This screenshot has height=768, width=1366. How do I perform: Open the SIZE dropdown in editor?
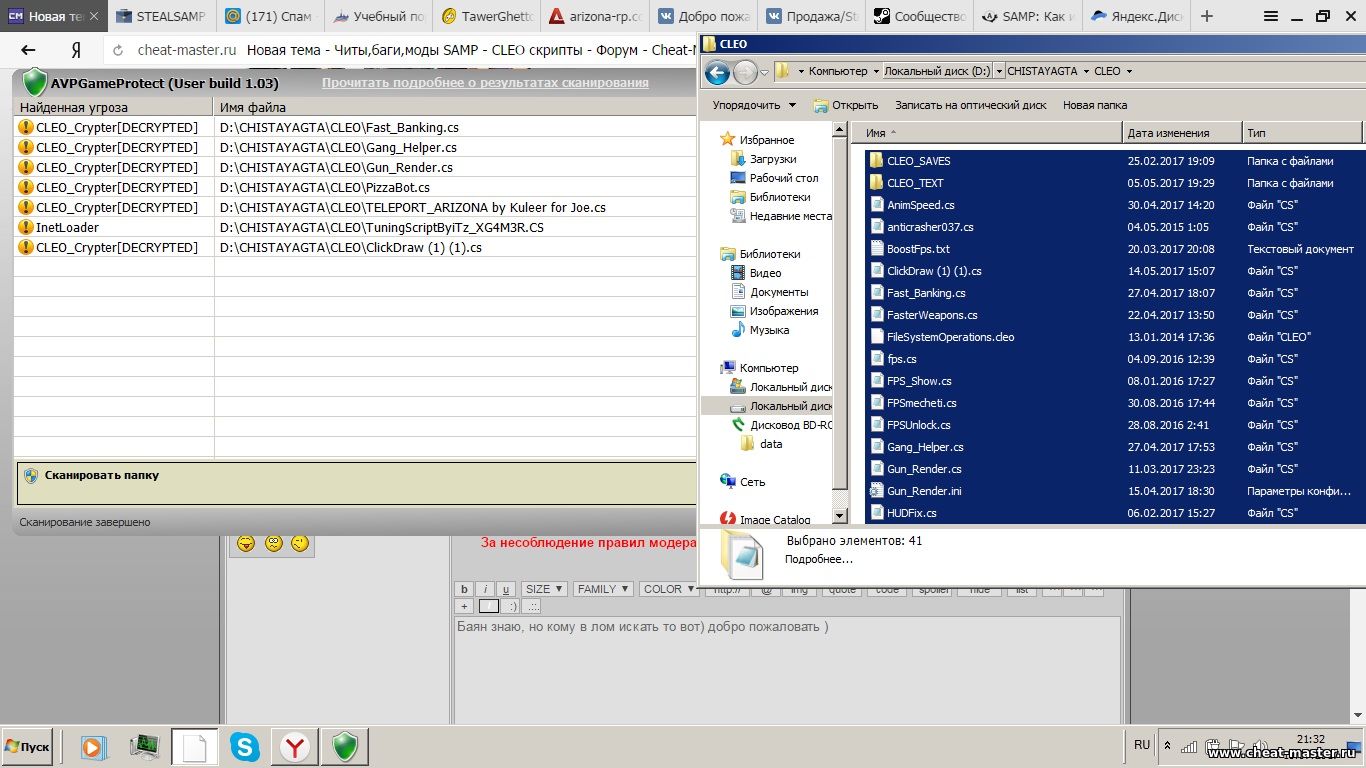544,589
